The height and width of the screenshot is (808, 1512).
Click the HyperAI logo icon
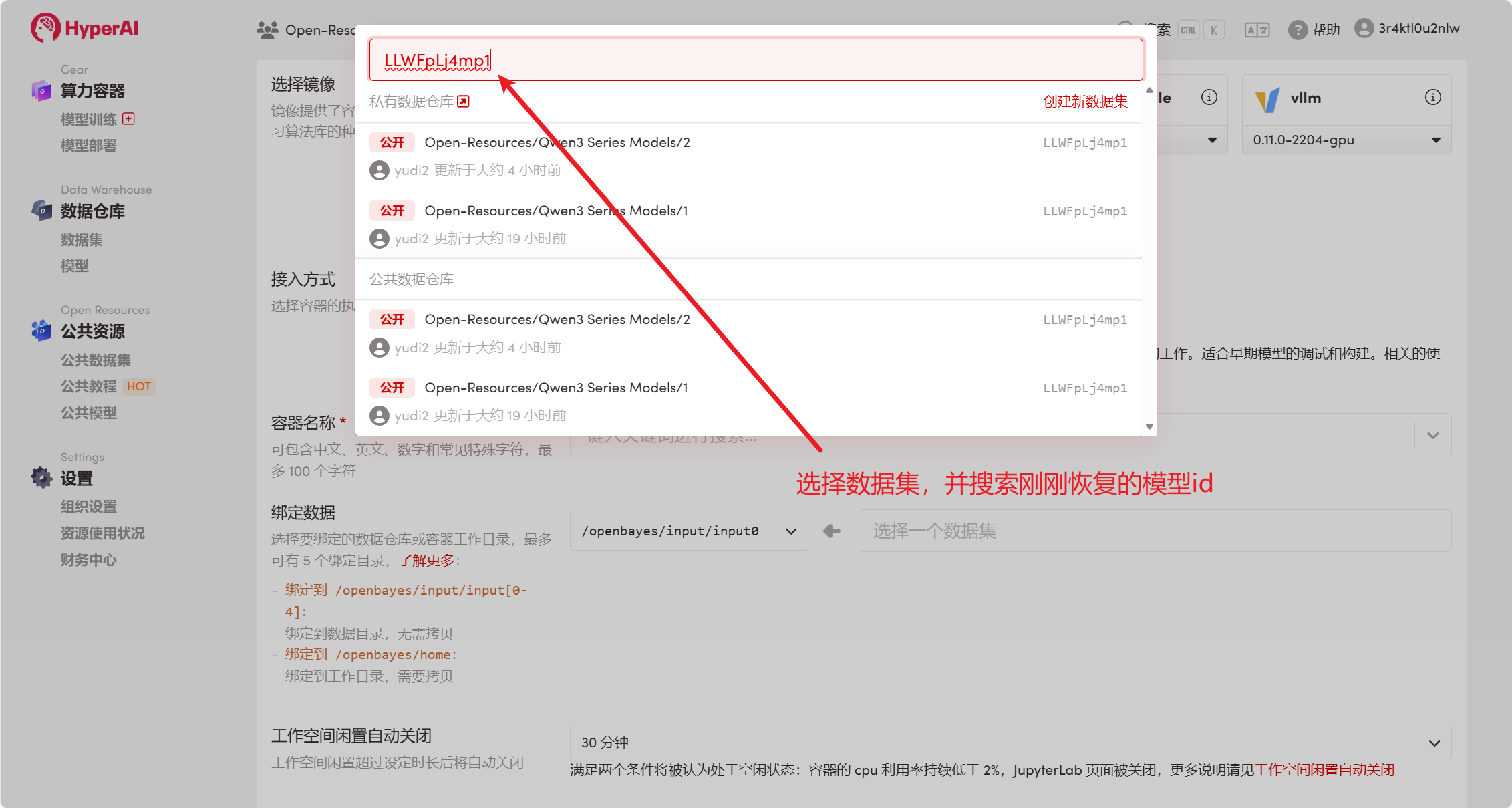[x=45, y=28]
